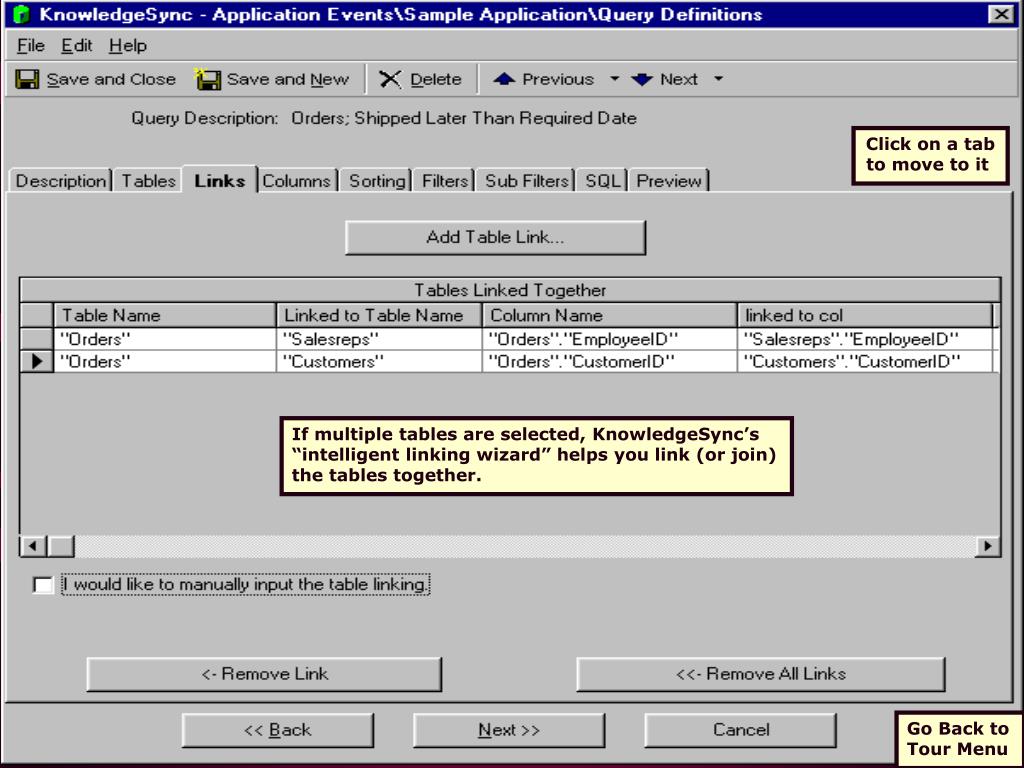1024x768 pixels.
Task: Switch to the Columns tab
Action: pos(297,181)
